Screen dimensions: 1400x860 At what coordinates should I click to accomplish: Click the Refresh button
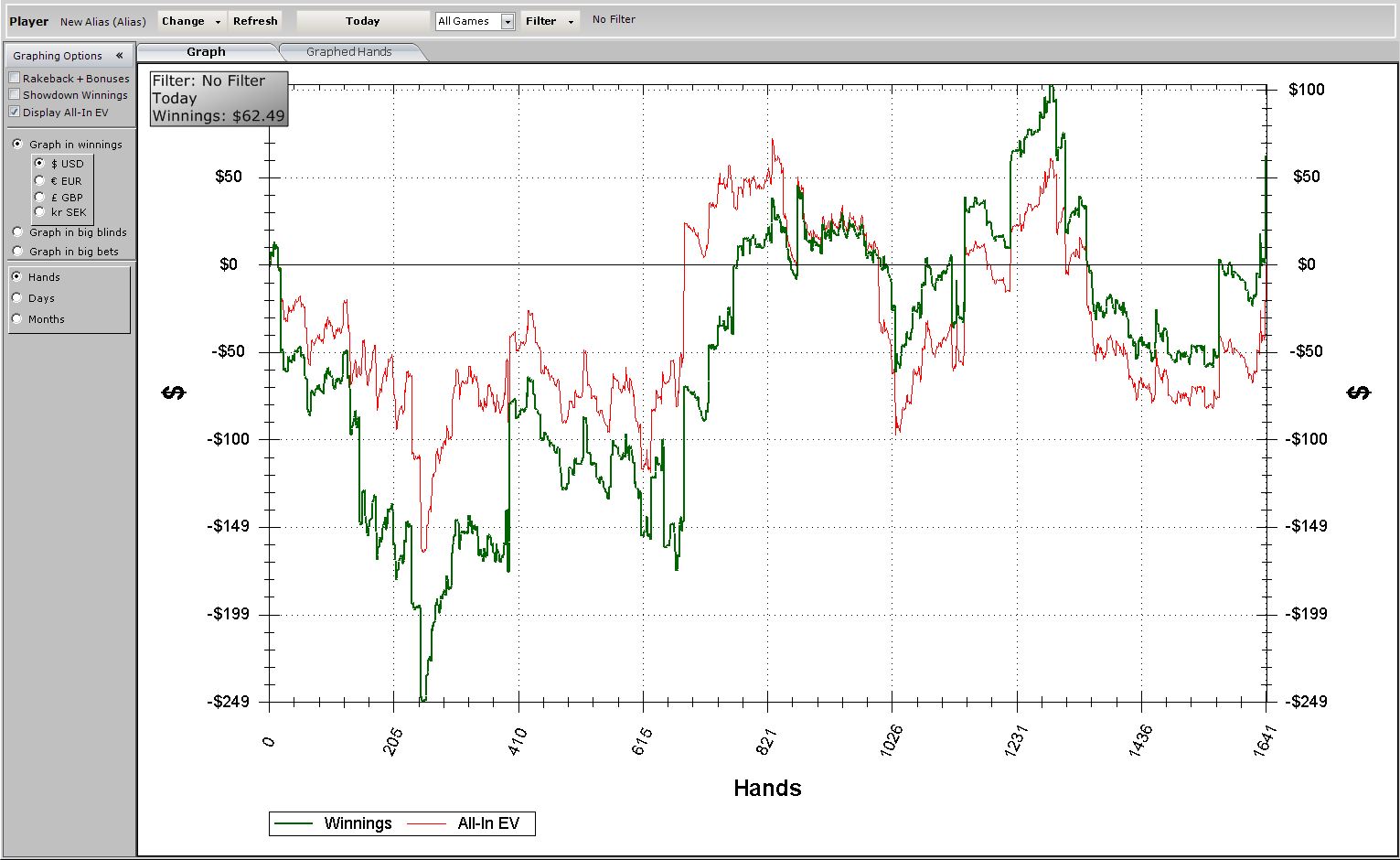[255, 21]
